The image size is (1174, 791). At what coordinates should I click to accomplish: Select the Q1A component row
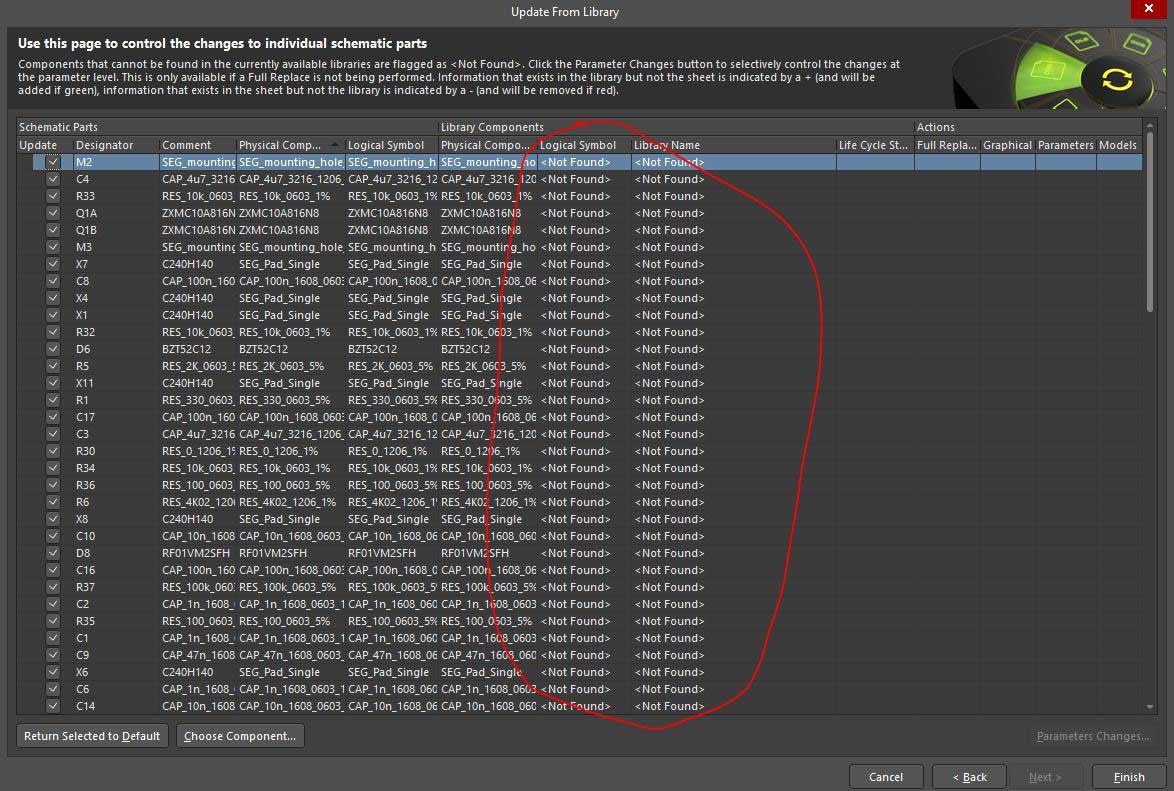tap(300, 213)
